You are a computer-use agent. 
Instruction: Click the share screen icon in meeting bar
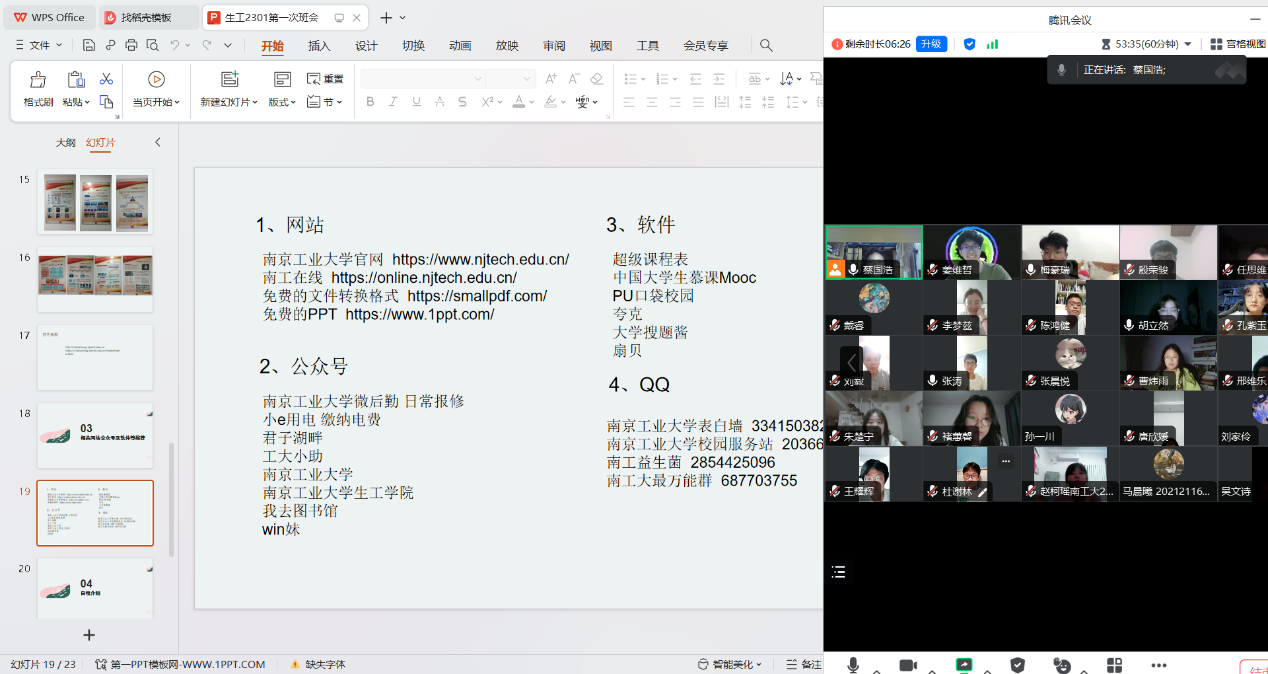click(x=964, y=665)
